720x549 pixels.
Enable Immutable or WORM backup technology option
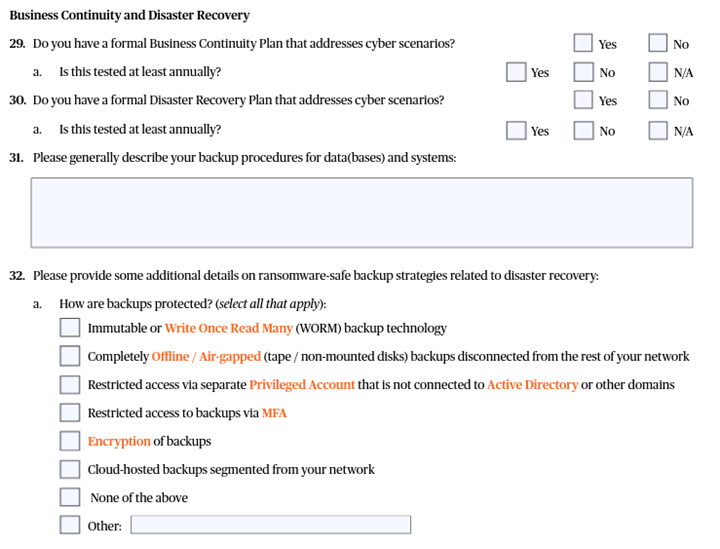pos(69,328)
